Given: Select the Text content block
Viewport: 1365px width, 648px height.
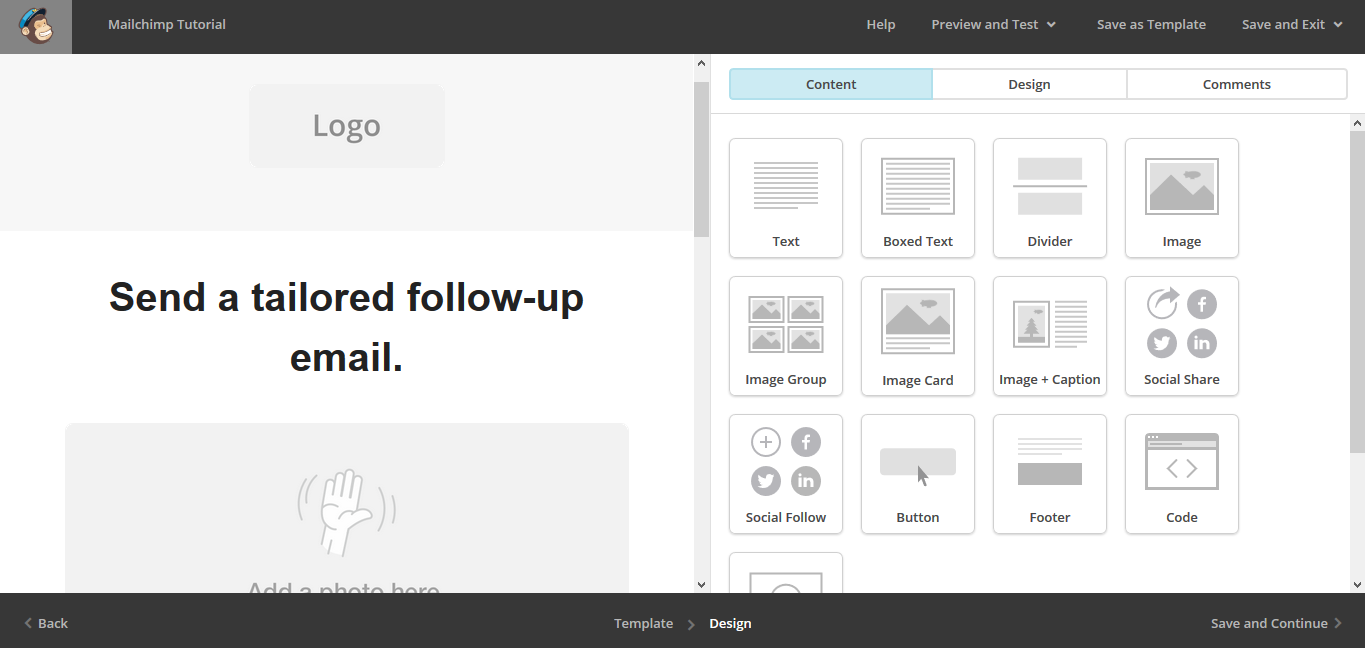Looking at the screenshot, I should 786,198.
